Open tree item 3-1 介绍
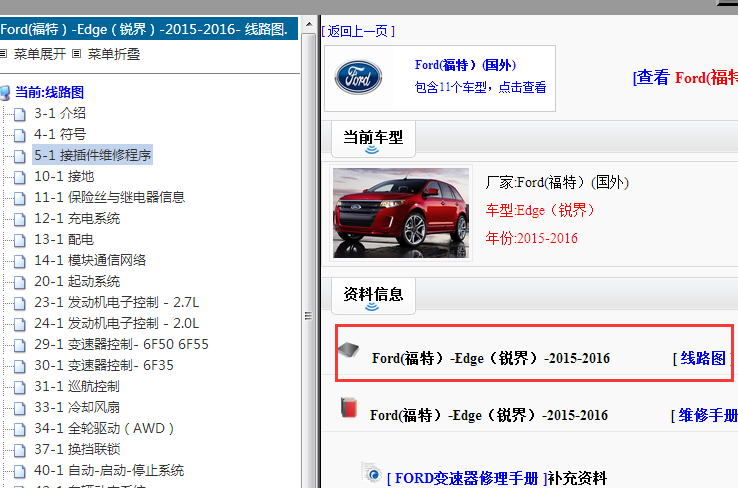The image size is (738, 488). (x=60, y=113)
